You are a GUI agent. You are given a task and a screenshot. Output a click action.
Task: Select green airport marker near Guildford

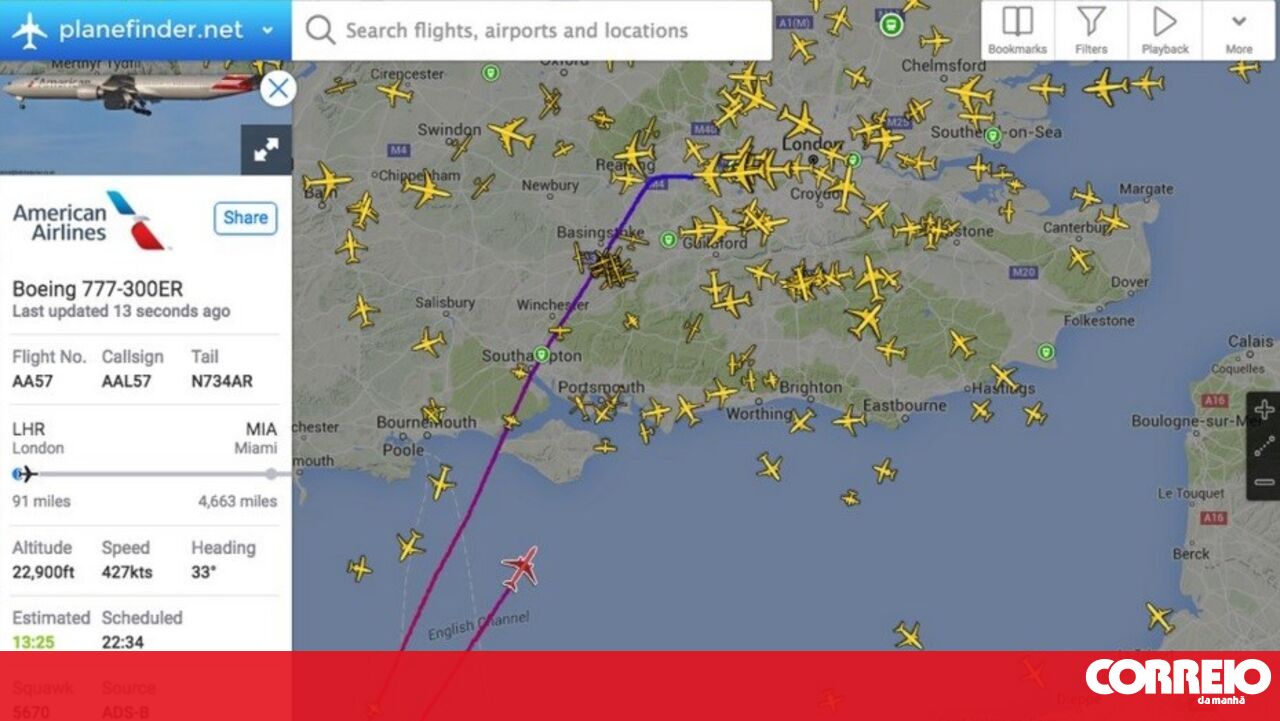click(668, 239)
